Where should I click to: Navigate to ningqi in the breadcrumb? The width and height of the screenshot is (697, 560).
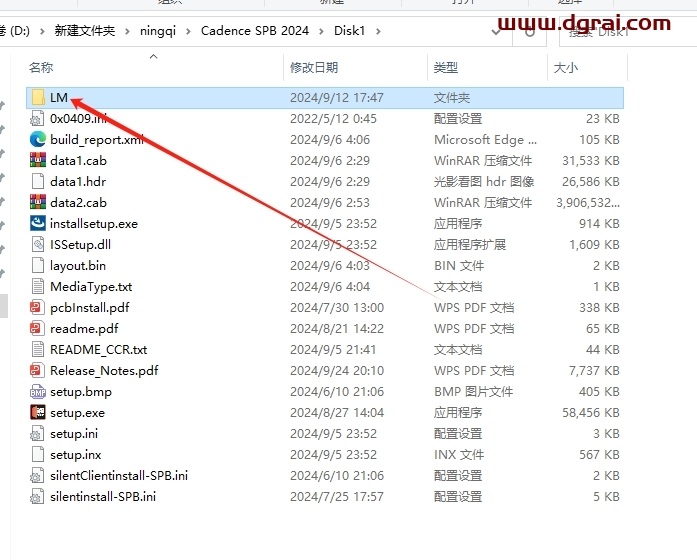pos(158,31)
